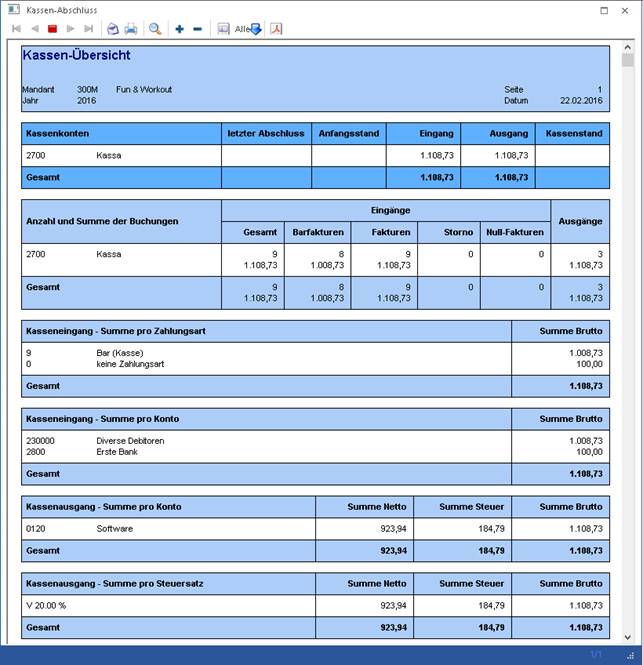Open the magnifier search tool

pyautogui.click(x=155, y=29)
